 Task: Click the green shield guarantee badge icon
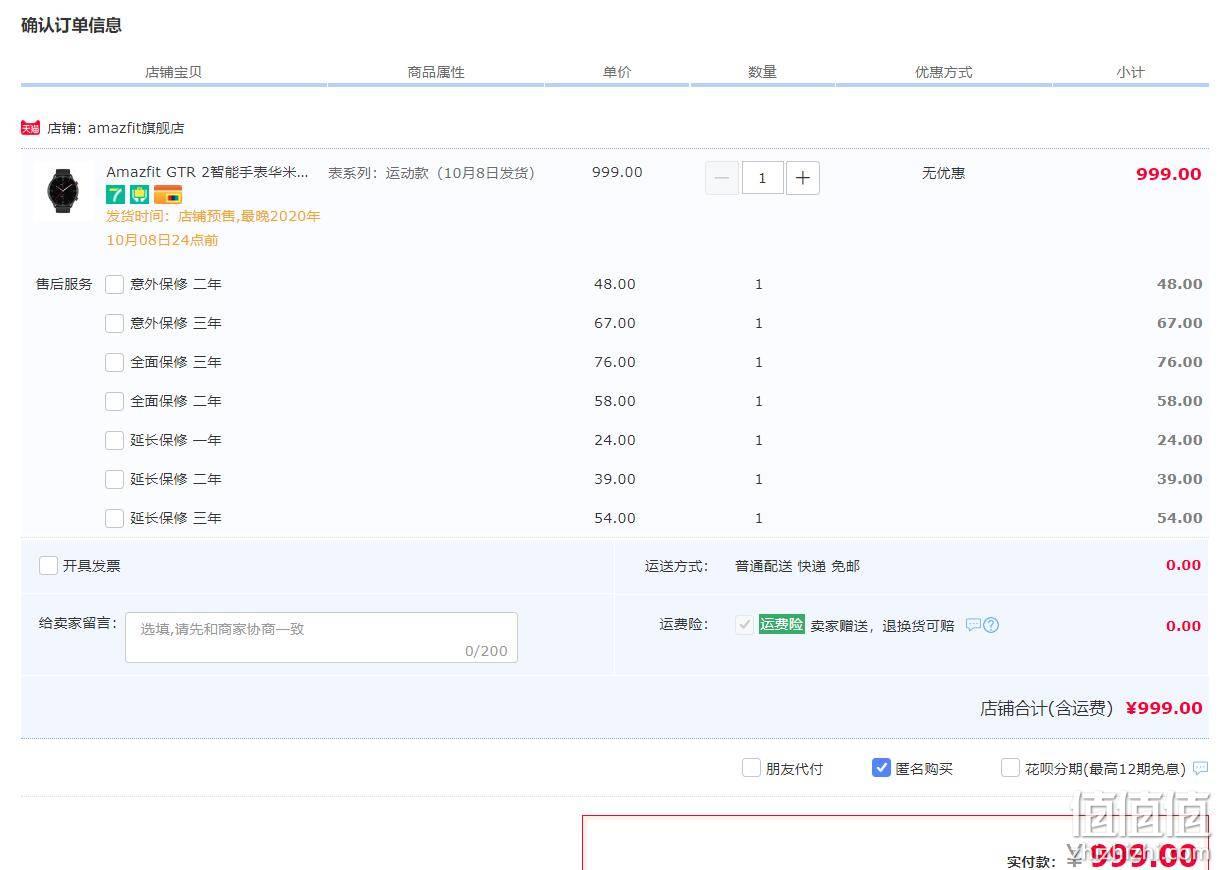139,194
